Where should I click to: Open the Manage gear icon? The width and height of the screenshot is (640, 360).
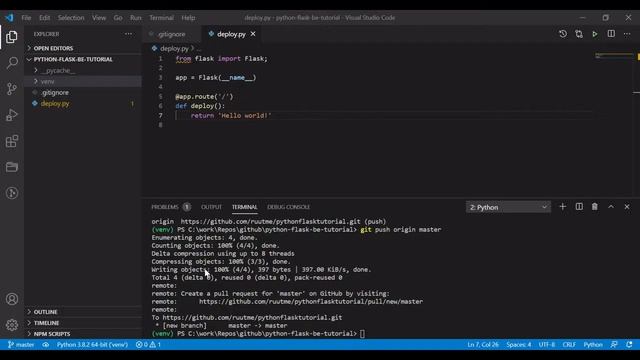[x=12, y=325]
